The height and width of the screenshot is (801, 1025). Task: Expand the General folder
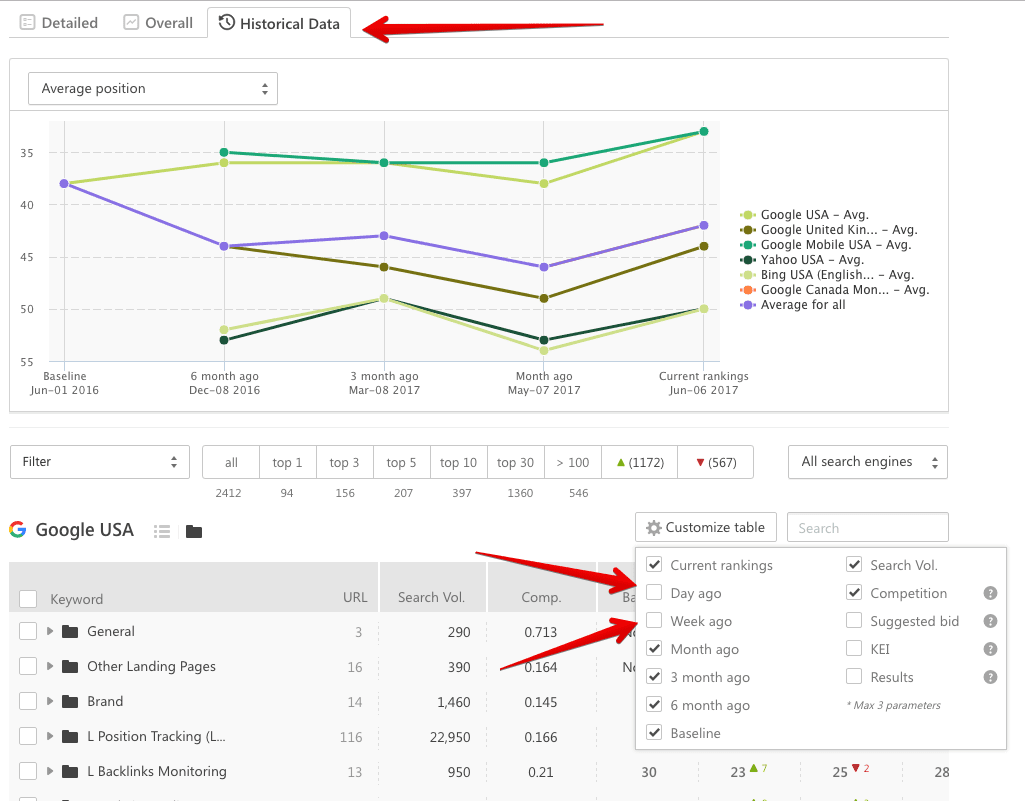[50, 631]
